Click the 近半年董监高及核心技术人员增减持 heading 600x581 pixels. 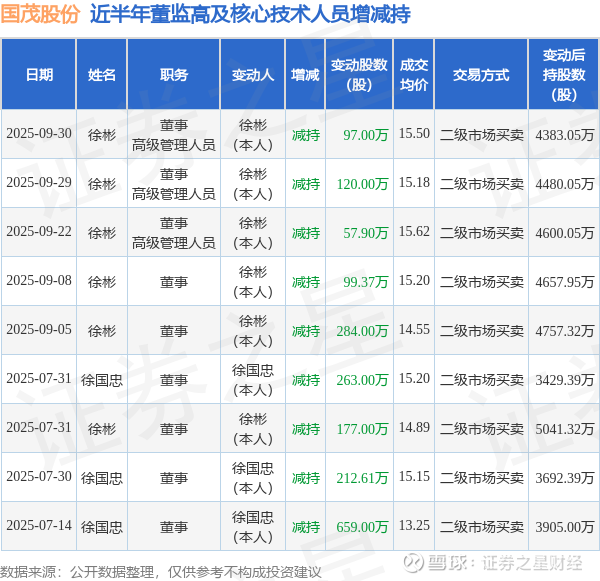[x=250, y=14]
